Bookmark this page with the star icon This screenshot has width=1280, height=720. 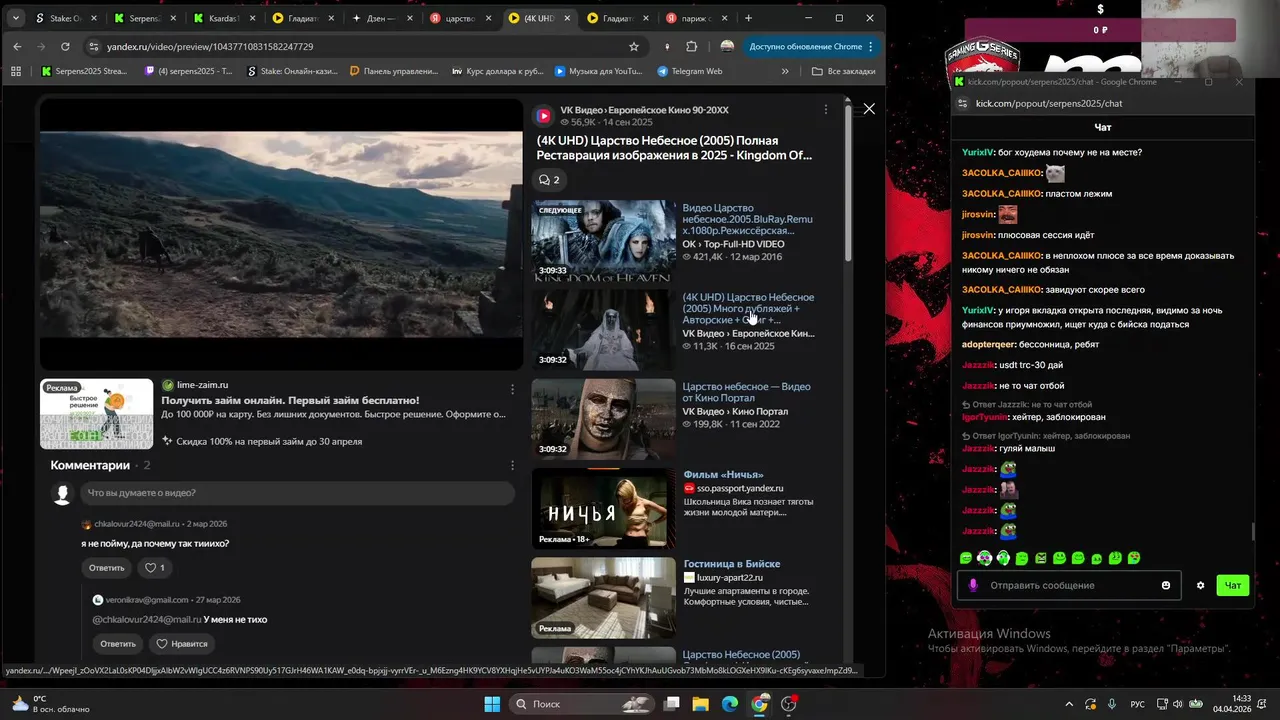click(634, 46)
